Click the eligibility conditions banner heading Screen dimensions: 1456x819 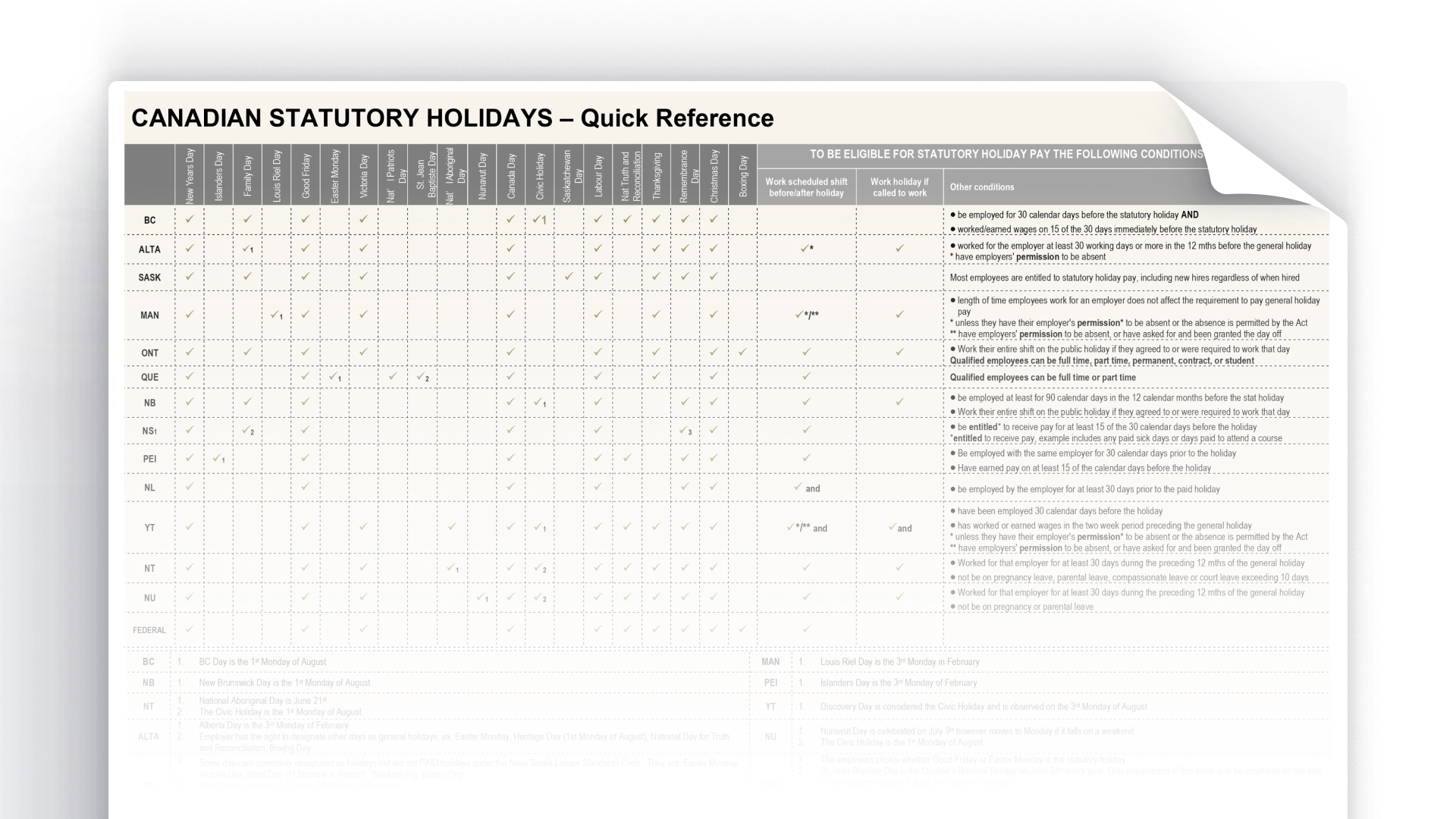[x=1006, y=154]
